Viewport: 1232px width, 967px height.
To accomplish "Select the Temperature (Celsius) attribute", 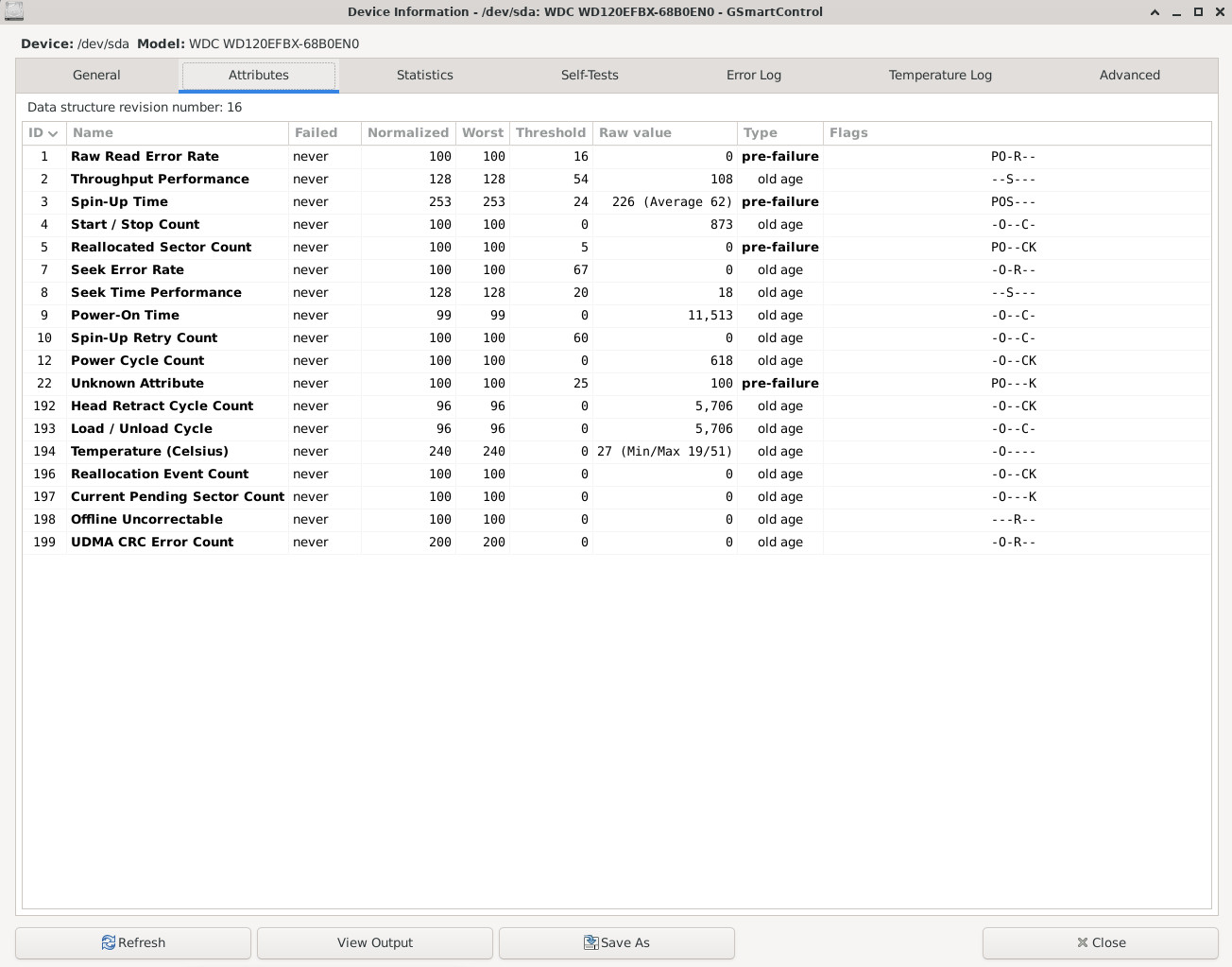I will (x=617, y=452).
